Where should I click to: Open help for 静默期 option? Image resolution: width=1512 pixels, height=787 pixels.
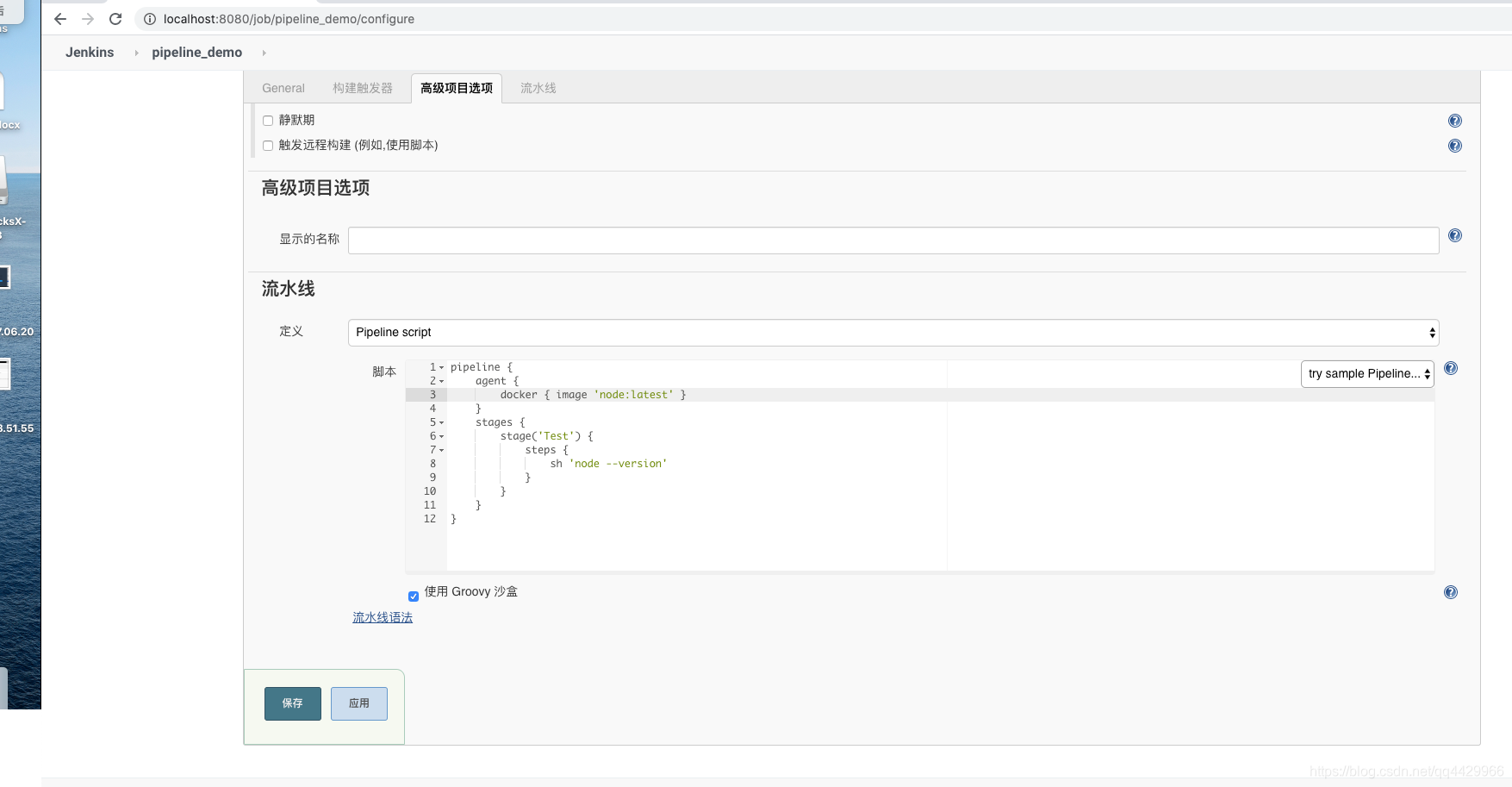1455,121
